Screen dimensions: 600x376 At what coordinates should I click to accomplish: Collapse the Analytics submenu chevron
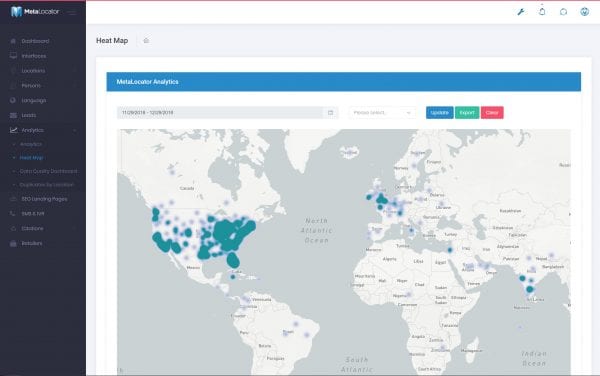[x=75, y=130]
